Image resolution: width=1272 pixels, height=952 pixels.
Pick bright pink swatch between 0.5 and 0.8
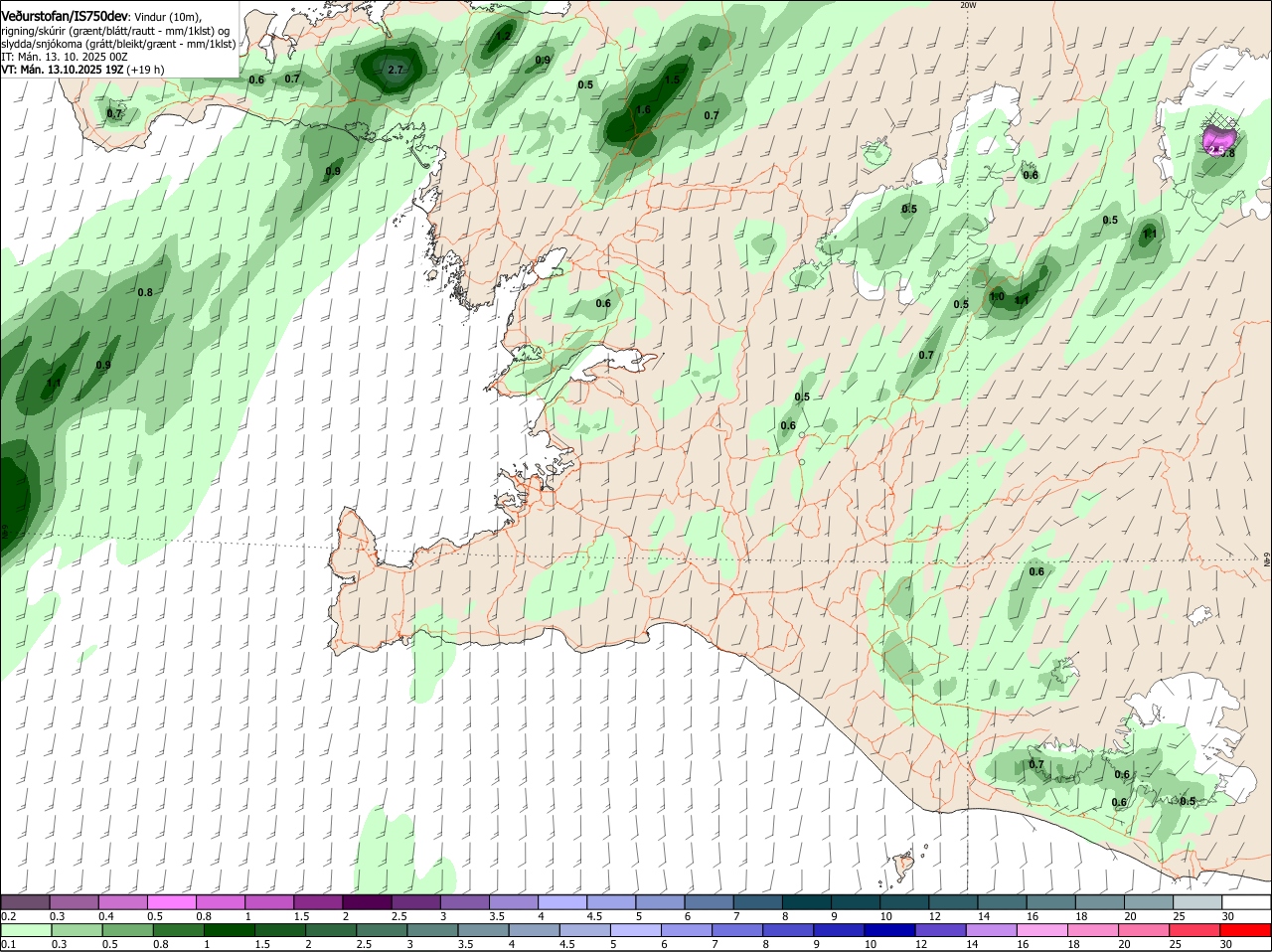[171, 902]
